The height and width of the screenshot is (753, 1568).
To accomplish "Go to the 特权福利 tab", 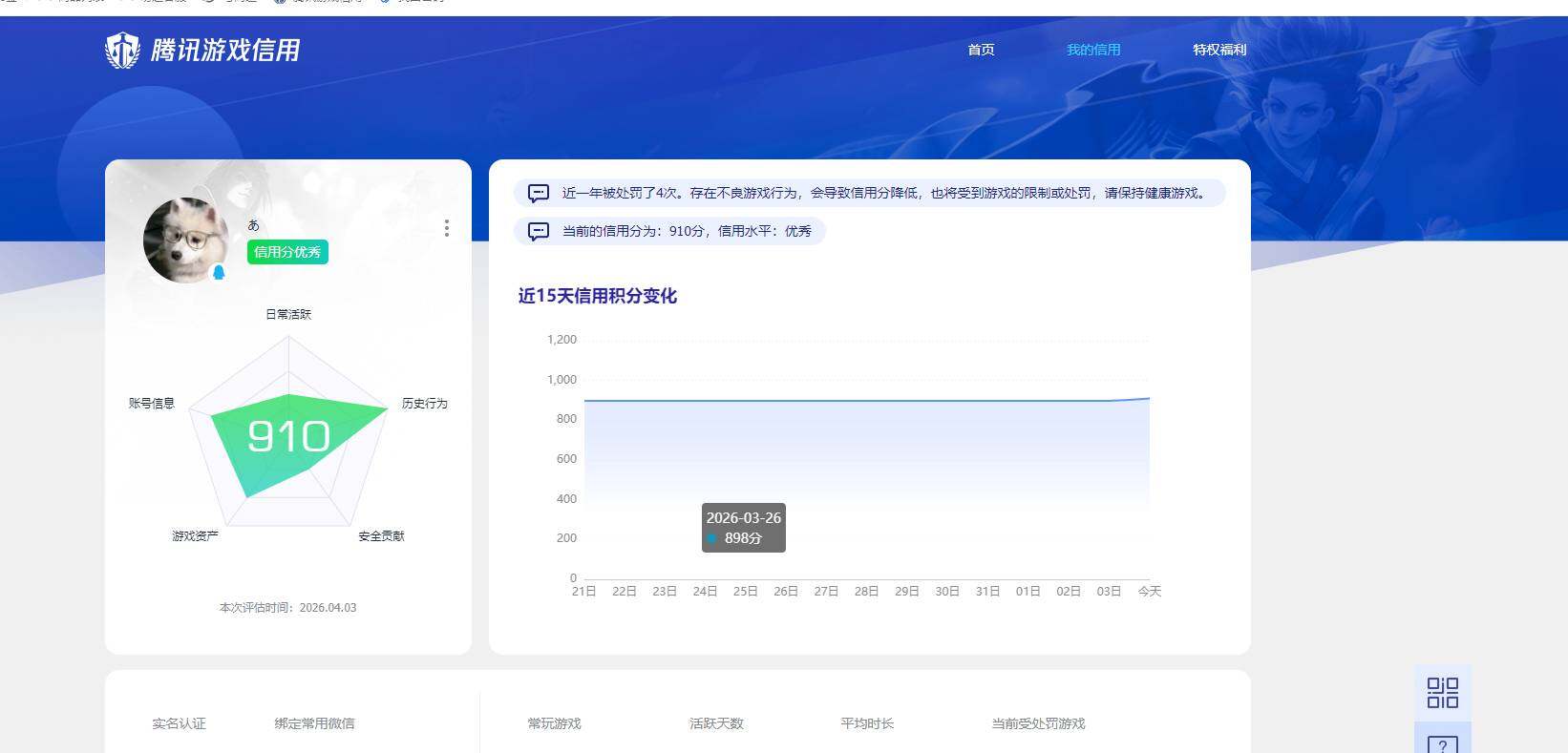I will (1219, 50).
